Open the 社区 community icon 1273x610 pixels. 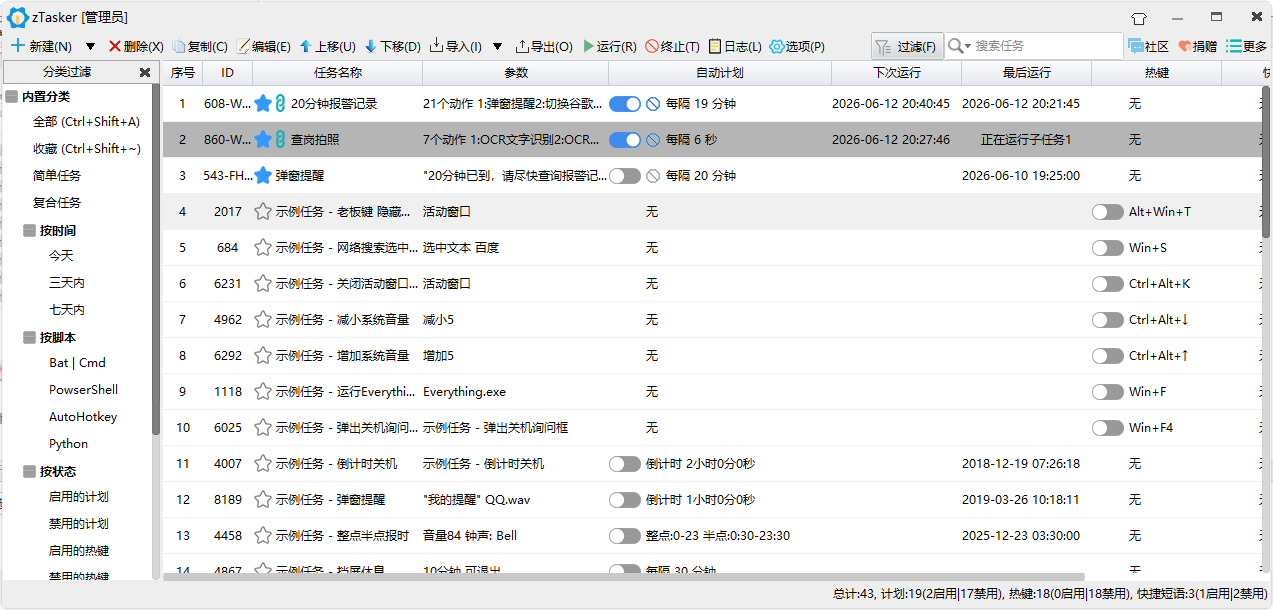click(1148, 46)
